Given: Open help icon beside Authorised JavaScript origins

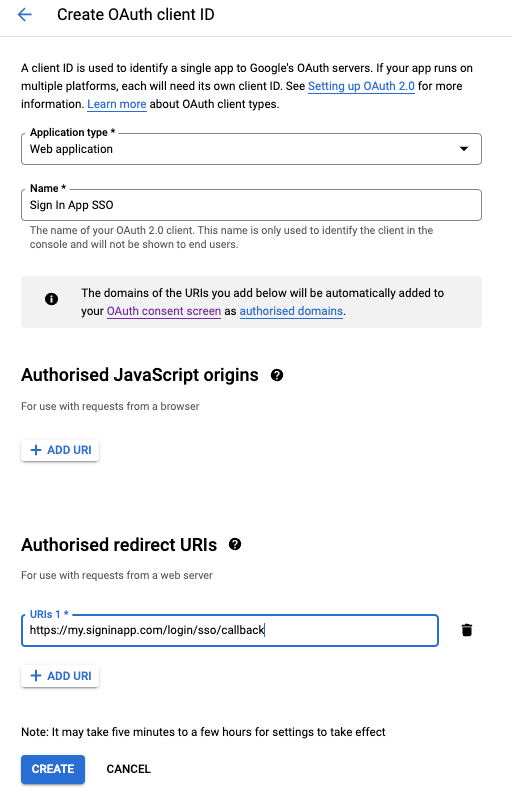Looking at the screenshot, I should pyautogui.click(x=277, y=375).
